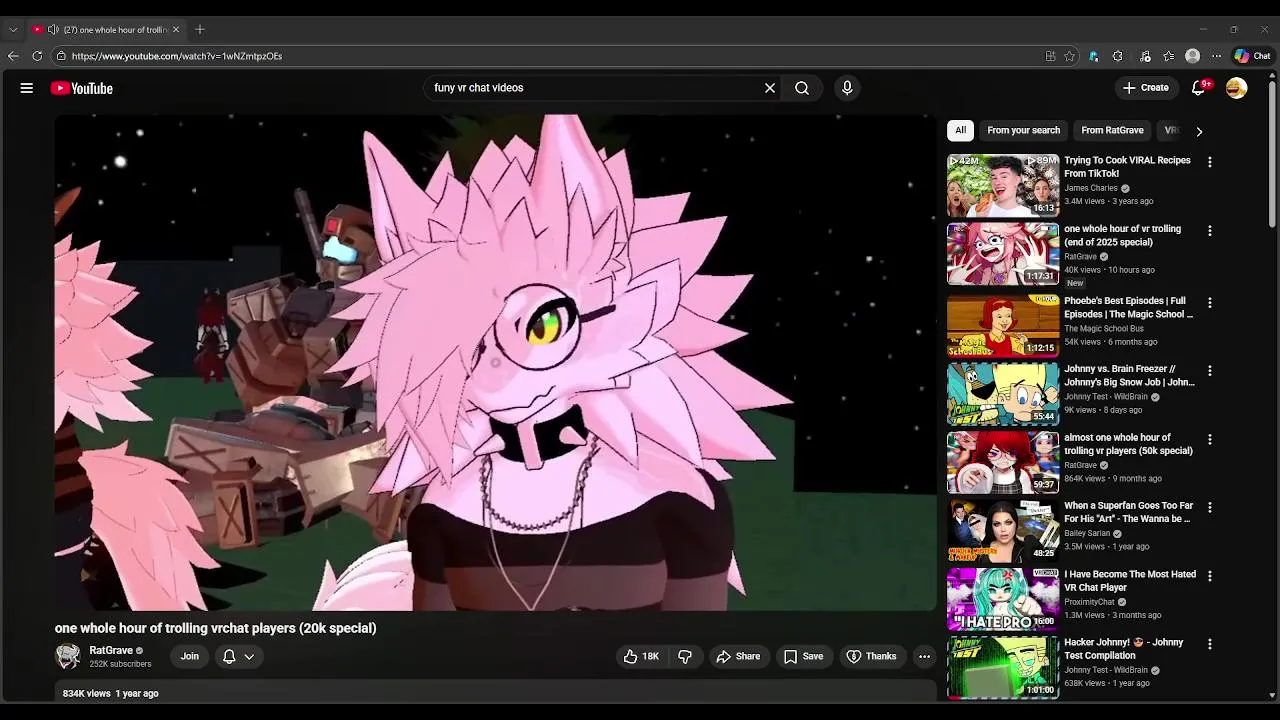Join the RatGrave channel membership
This screenshot has height=720, width=1280.
190,656
